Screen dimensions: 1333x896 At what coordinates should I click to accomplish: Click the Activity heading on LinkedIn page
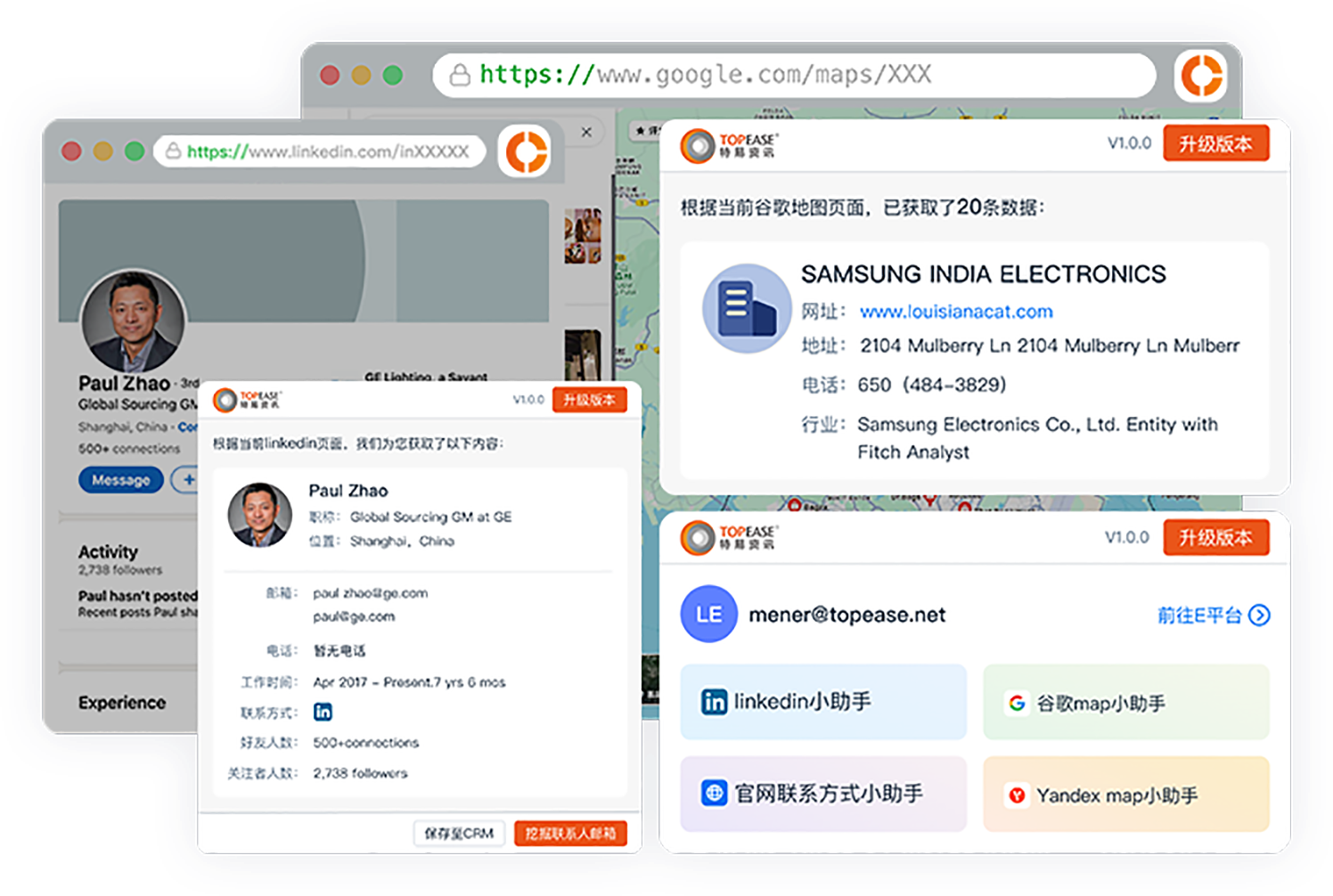coord(108,552)
